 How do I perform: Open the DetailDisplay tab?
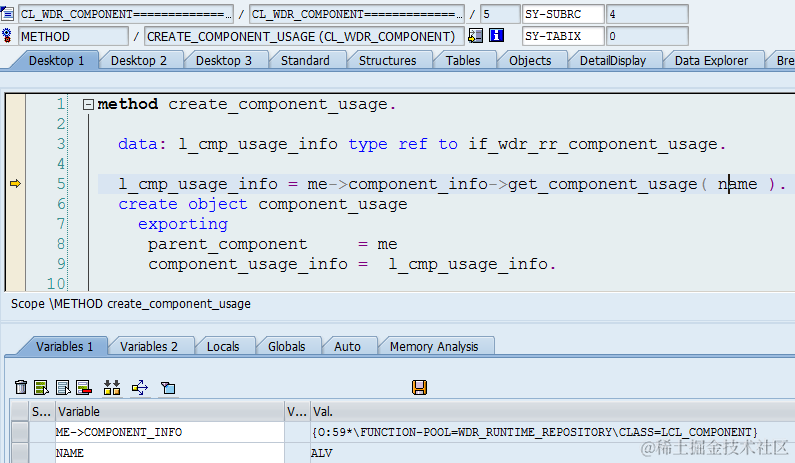click(x=612, y=61)
